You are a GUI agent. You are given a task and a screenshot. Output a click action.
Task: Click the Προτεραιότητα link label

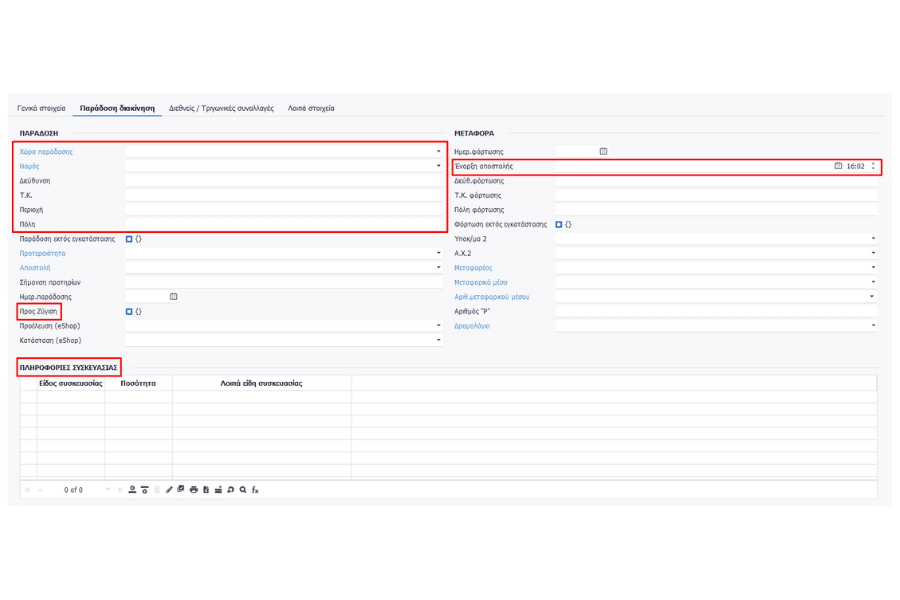tap(42, 253)
